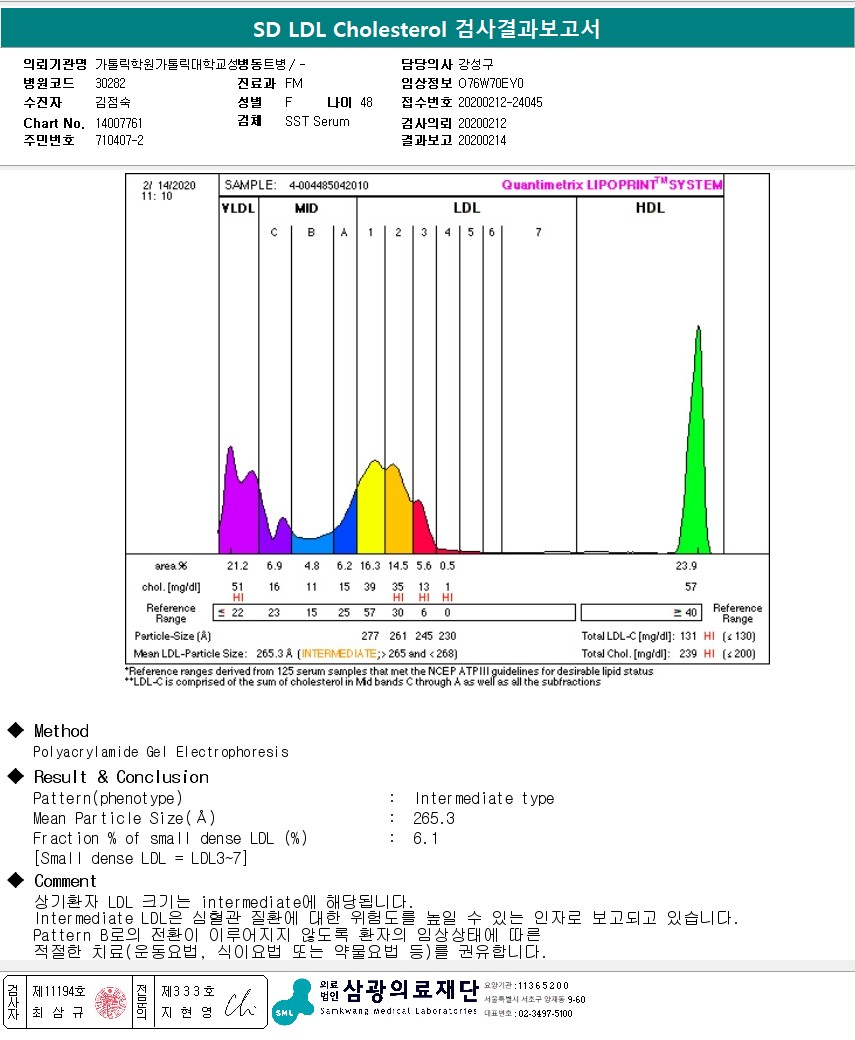Click the diamond bullet beside Comment
855x1040 pixels.
(15, 880)
